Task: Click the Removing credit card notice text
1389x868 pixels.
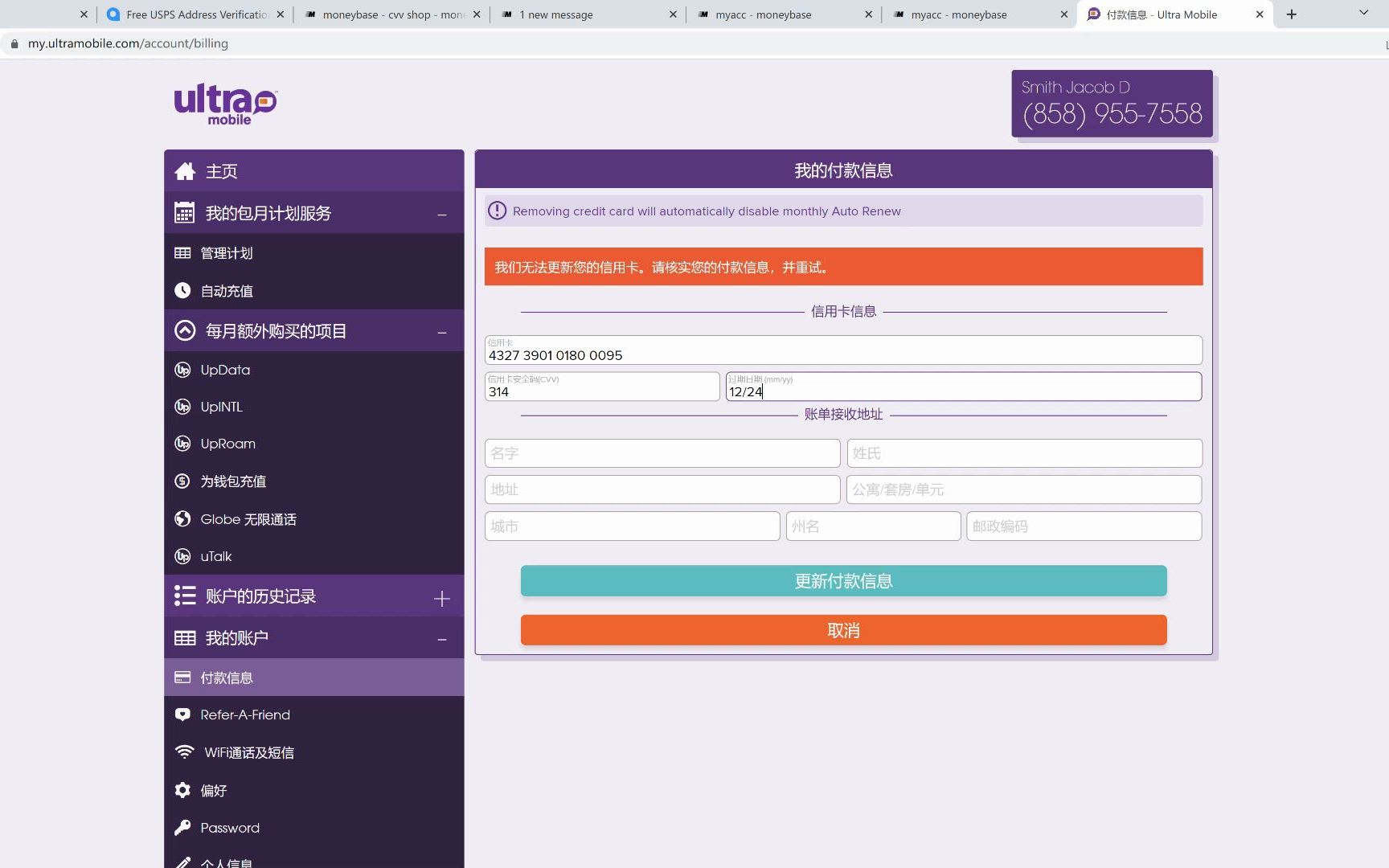Action: pos(707,211)
